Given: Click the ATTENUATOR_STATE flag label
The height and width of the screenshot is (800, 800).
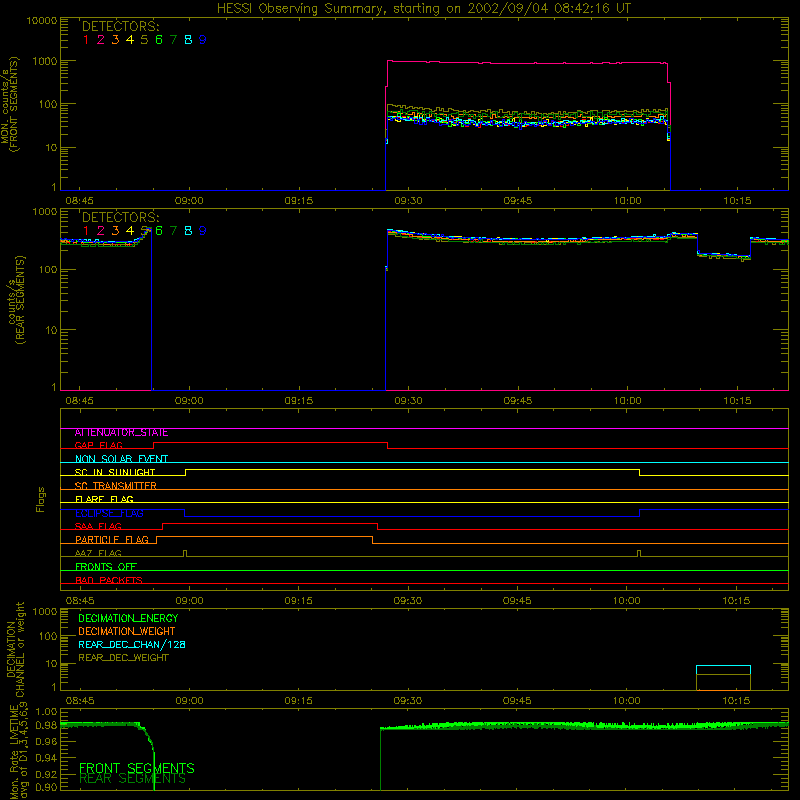Looking at the screenshot, I should tap(121, 433).
